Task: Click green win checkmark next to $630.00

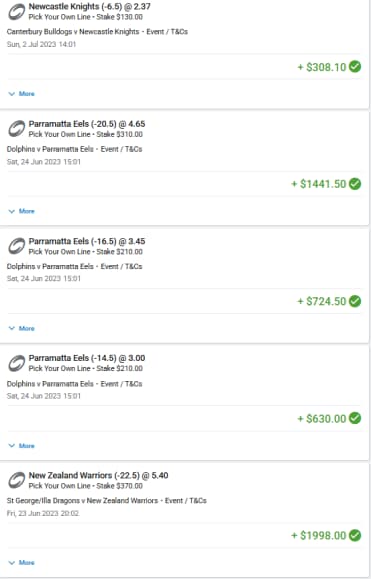Action: (x=355, y=418)
